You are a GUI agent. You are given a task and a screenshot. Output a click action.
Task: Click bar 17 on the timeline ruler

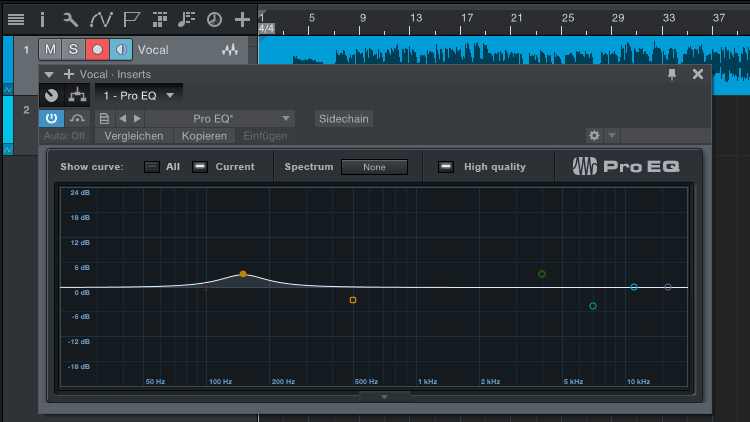[467, 18]
